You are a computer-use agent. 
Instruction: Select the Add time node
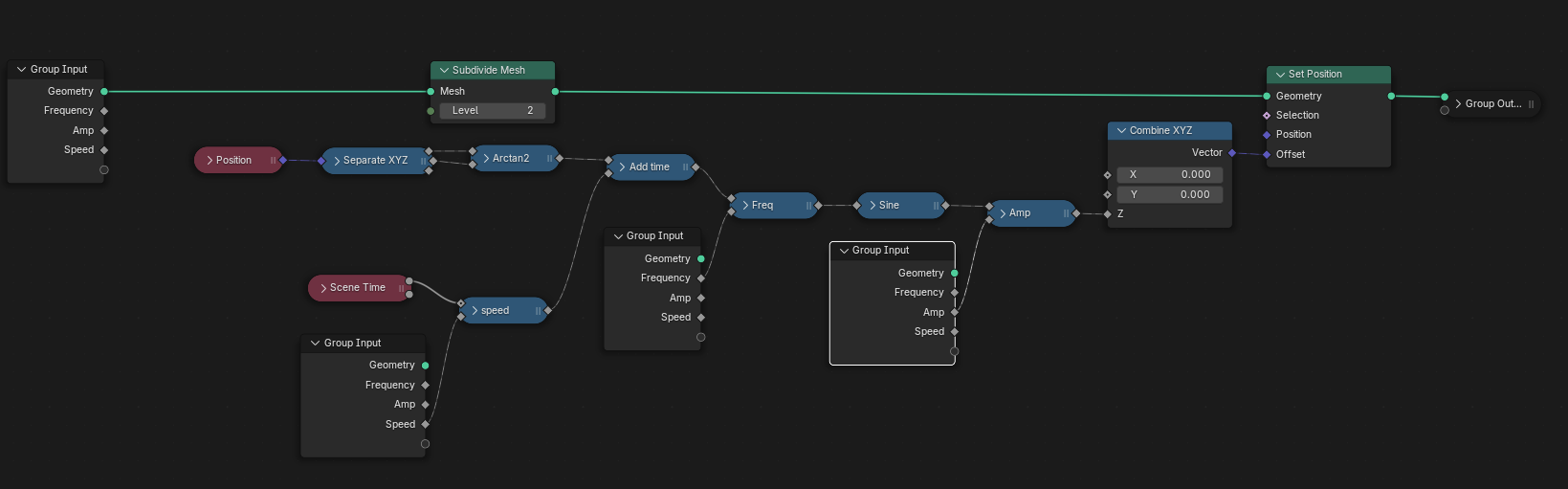pos(651,167)
